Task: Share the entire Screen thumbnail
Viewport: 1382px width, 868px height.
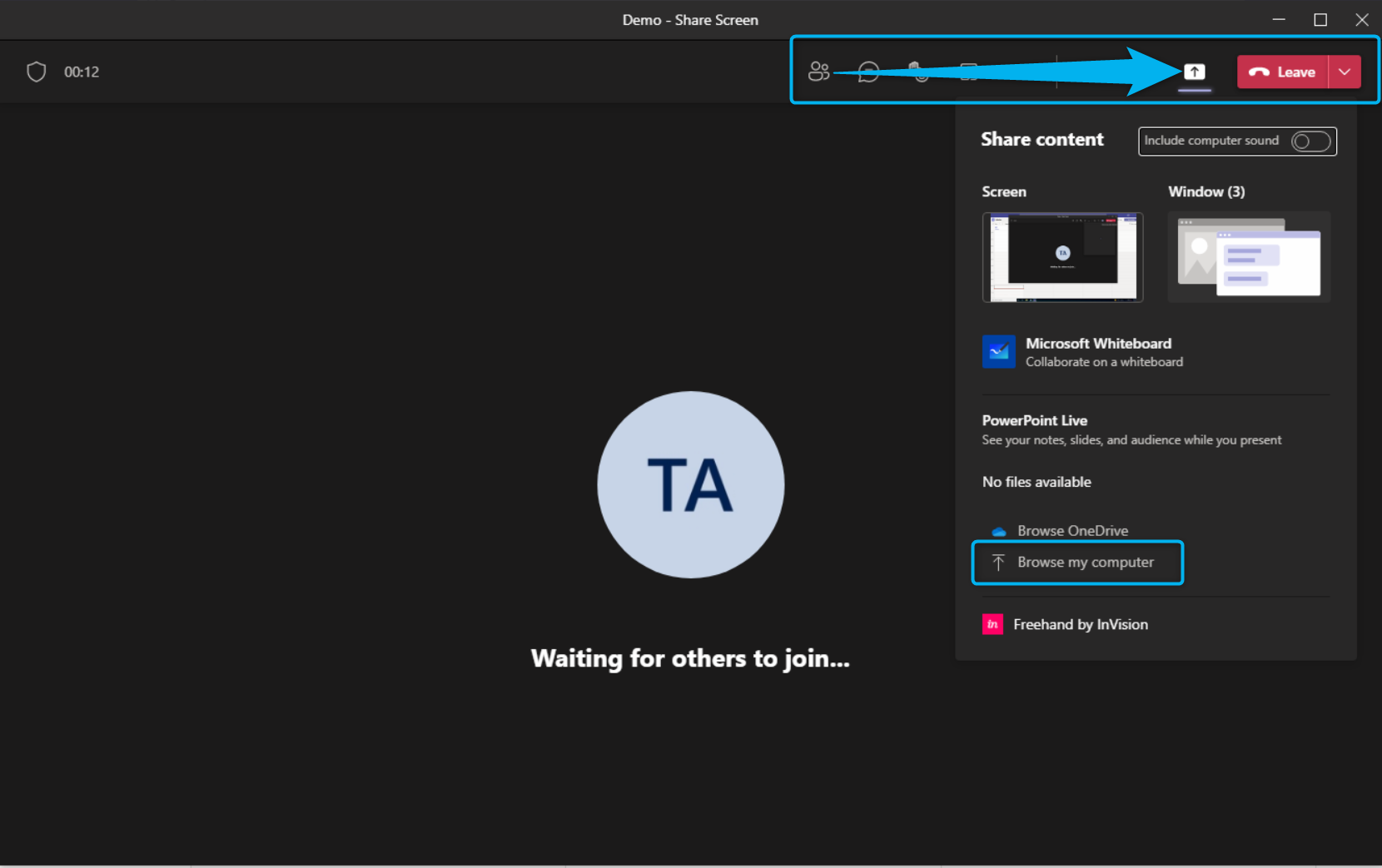Action: (1062, 257)
